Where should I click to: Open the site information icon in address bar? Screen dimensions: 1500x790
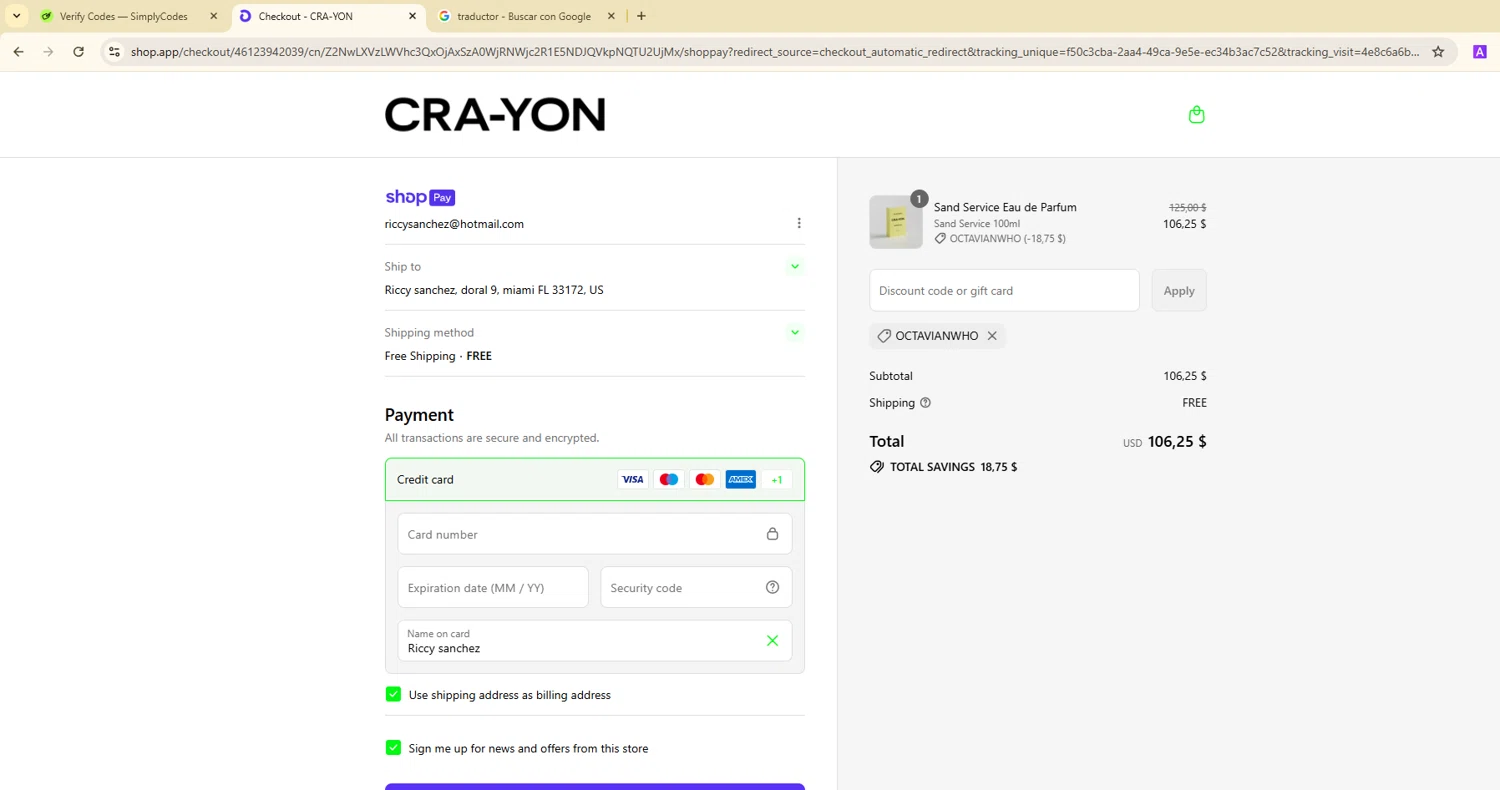pyautogui.click(x=114, y=52)
